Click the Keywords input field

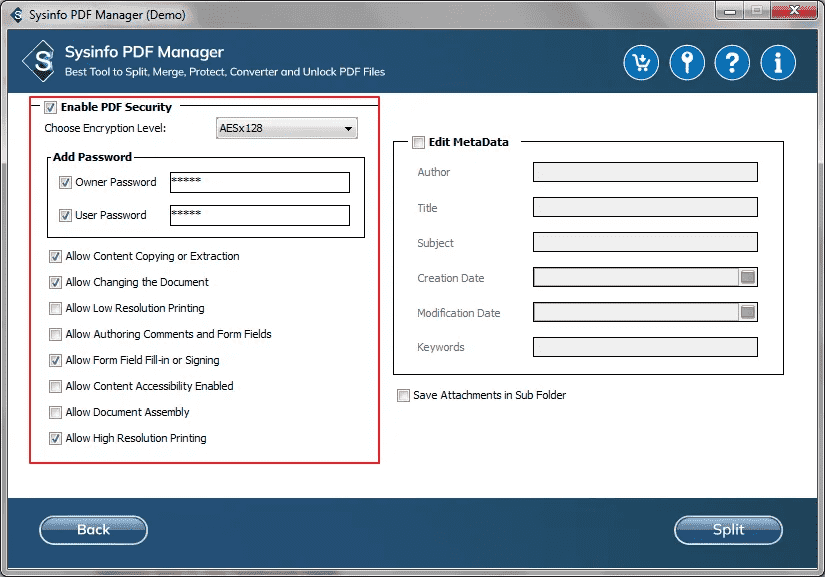645,347
